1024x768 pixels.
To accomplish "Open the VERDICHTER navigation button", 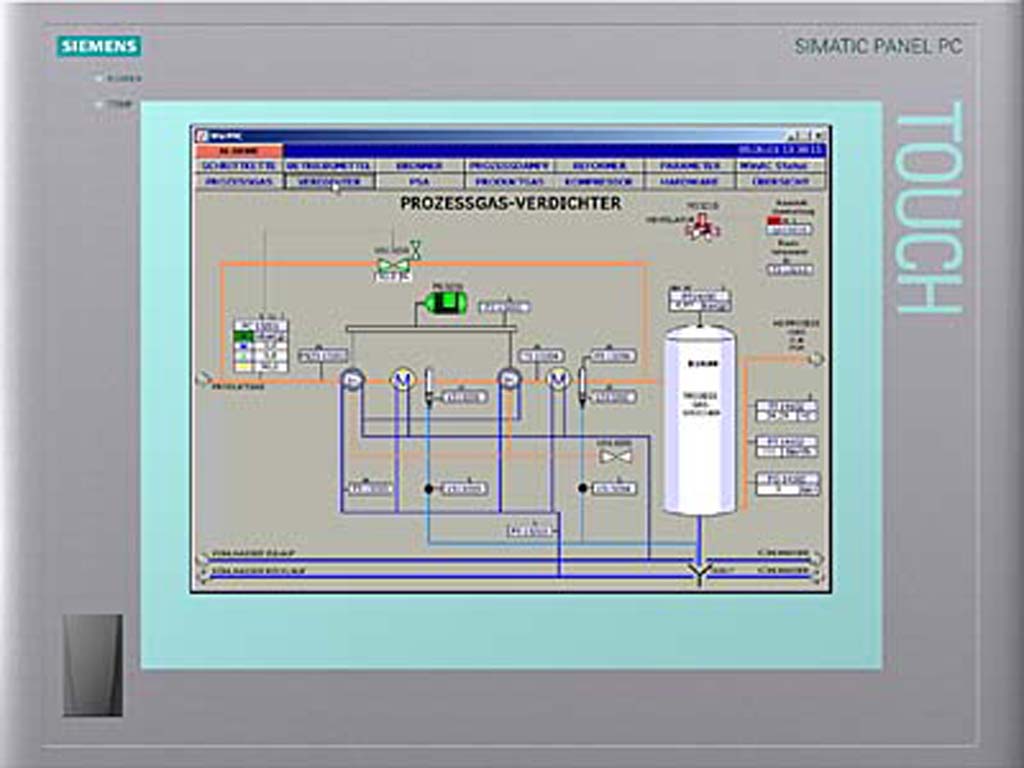I will [330, 182].
